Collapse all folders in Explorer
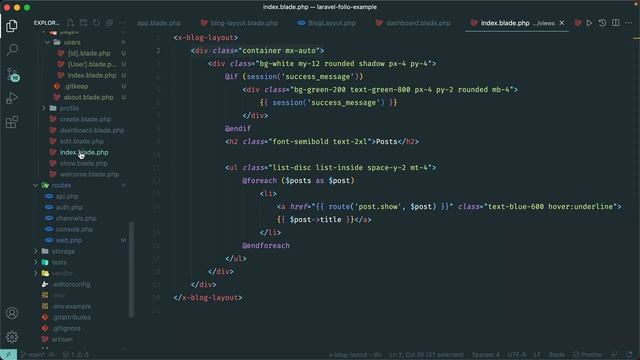Viewport: 640px width, 360px height. coord(109,23)
